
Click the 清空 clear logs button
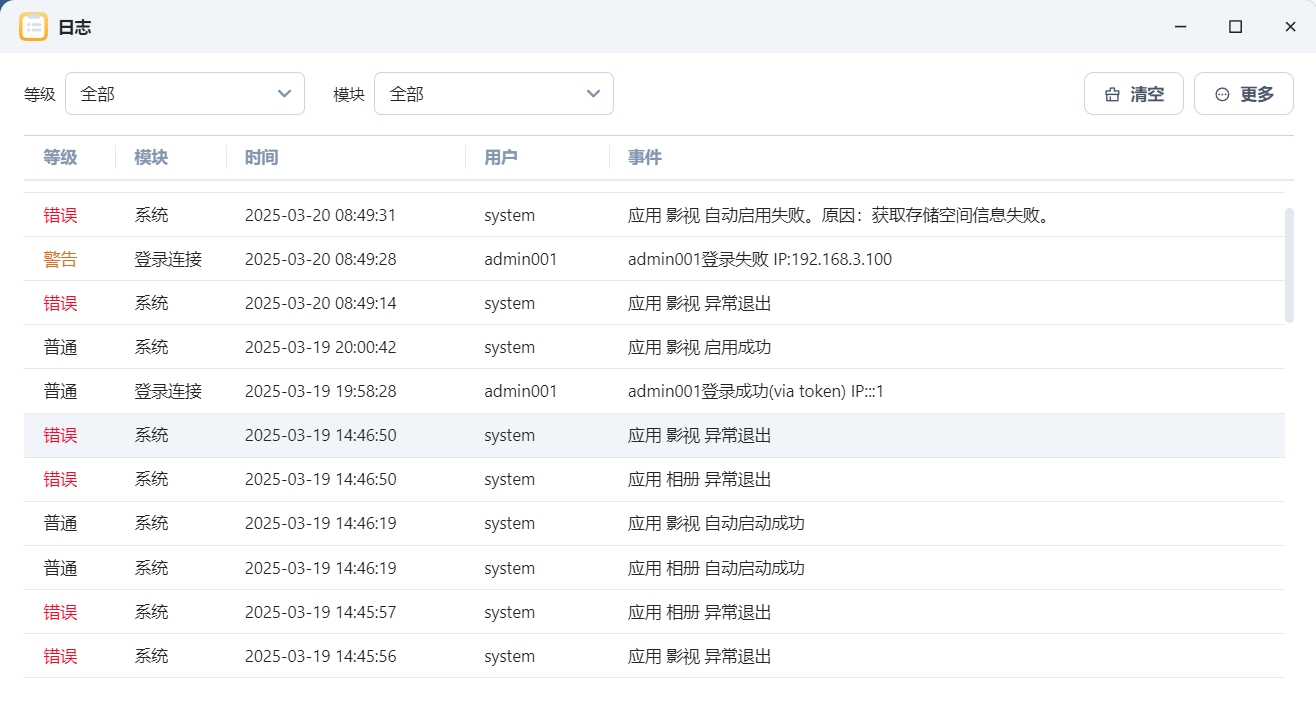(x=1134, y=94)
